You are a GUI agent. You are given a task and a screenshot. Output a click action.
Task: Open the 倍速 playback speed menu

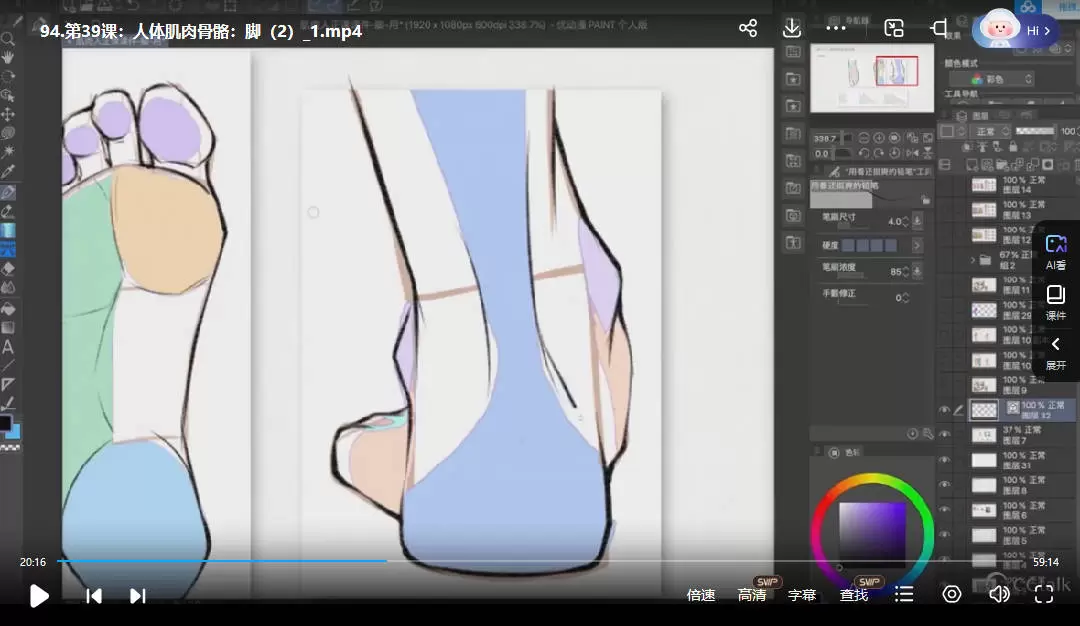tap(701, 595)
